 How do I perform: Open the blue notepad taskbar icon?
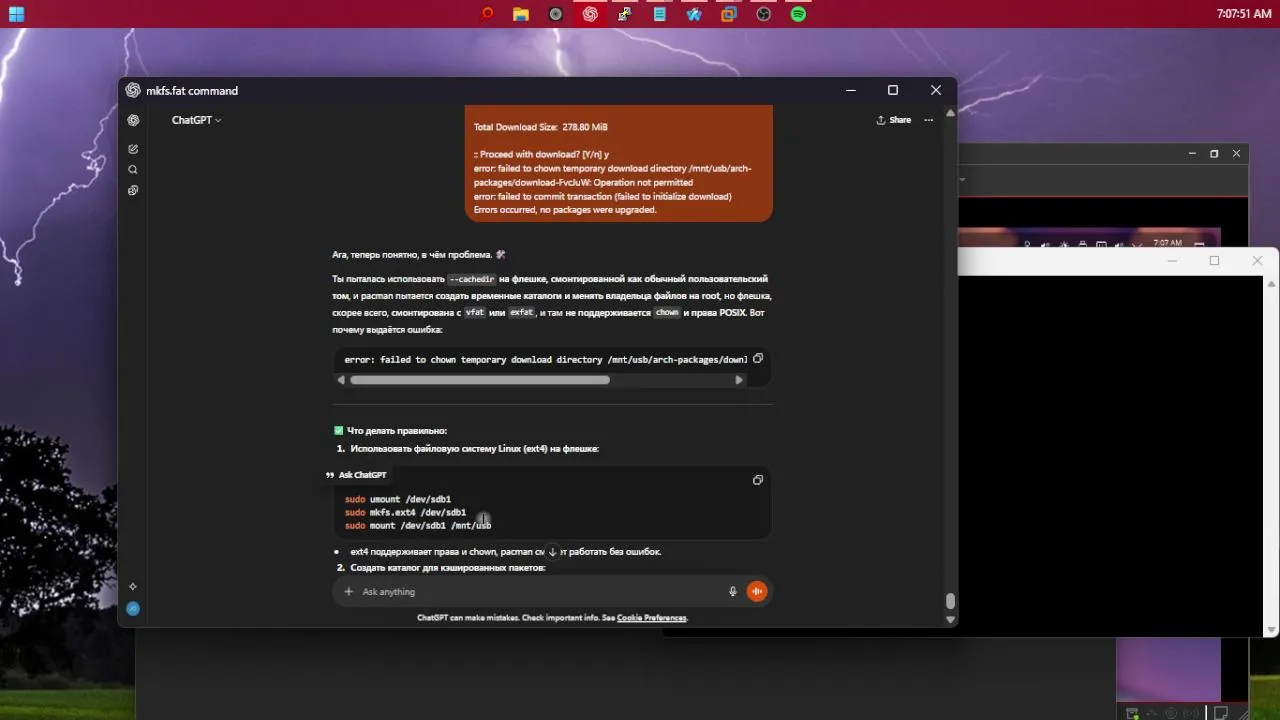660,14
